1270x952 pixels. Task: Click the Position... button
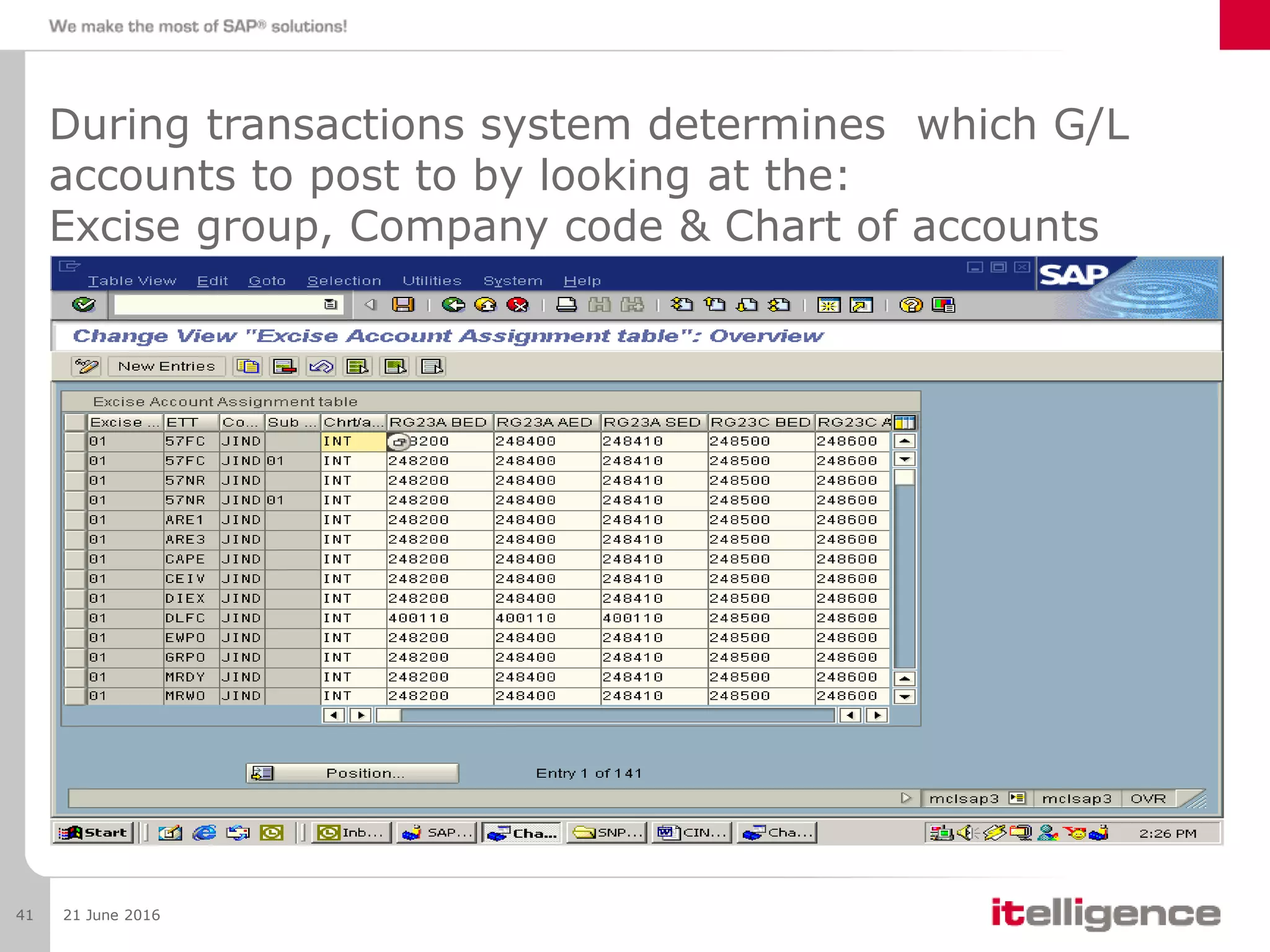[x=352, y=773]
